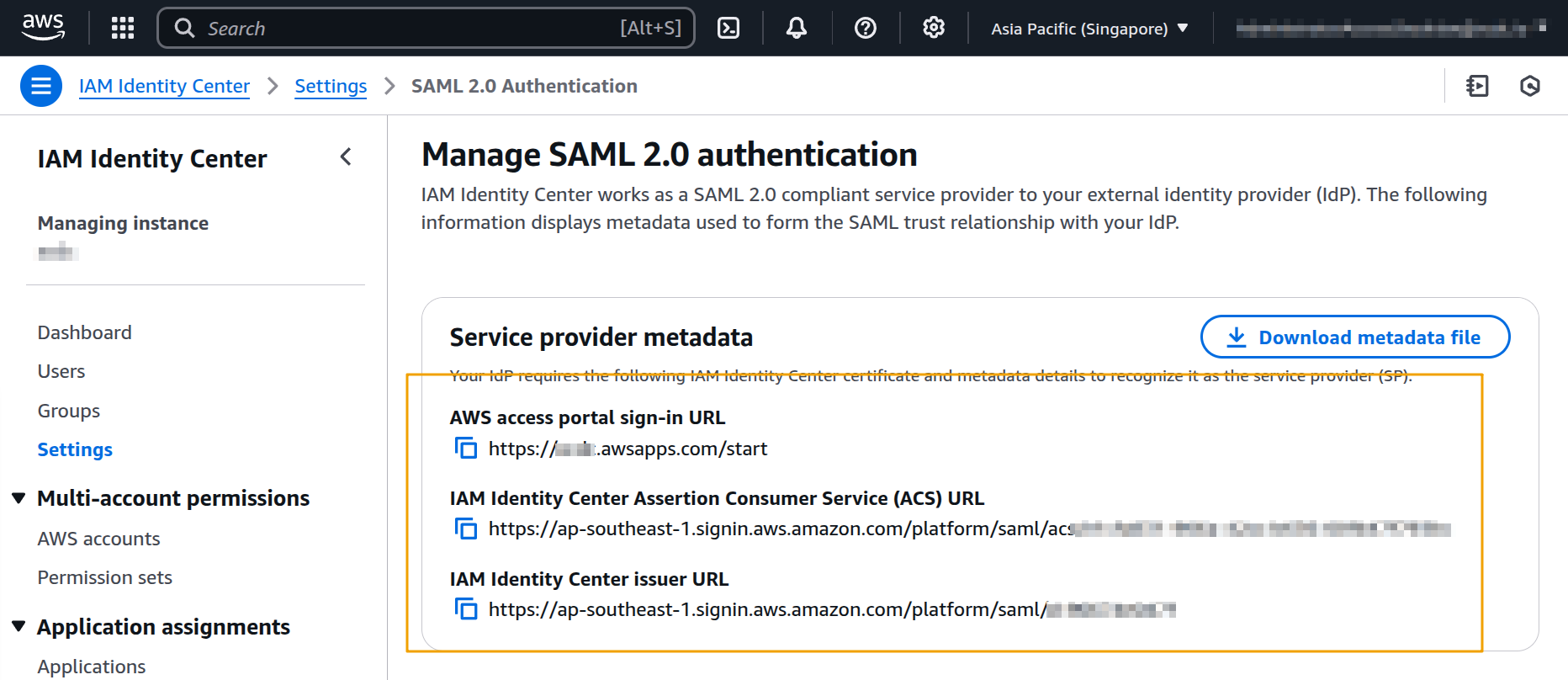Follow the IAM Identity Center breadcrumb link
Screen dimensions: 1568x680
pos(165,86)
